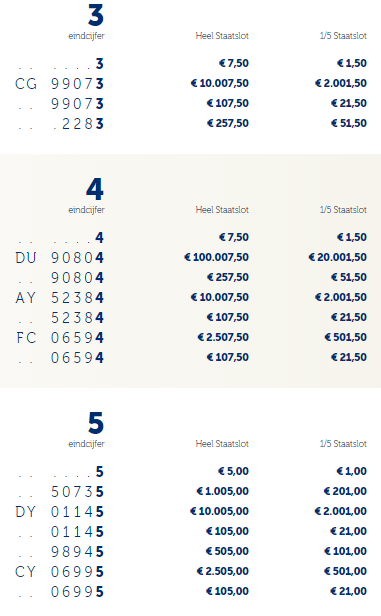Image resolution: width=381 pixels, height=616 pixels.
Task: Click the € 505,00 prize amount
Action: (x=227, y=551)
